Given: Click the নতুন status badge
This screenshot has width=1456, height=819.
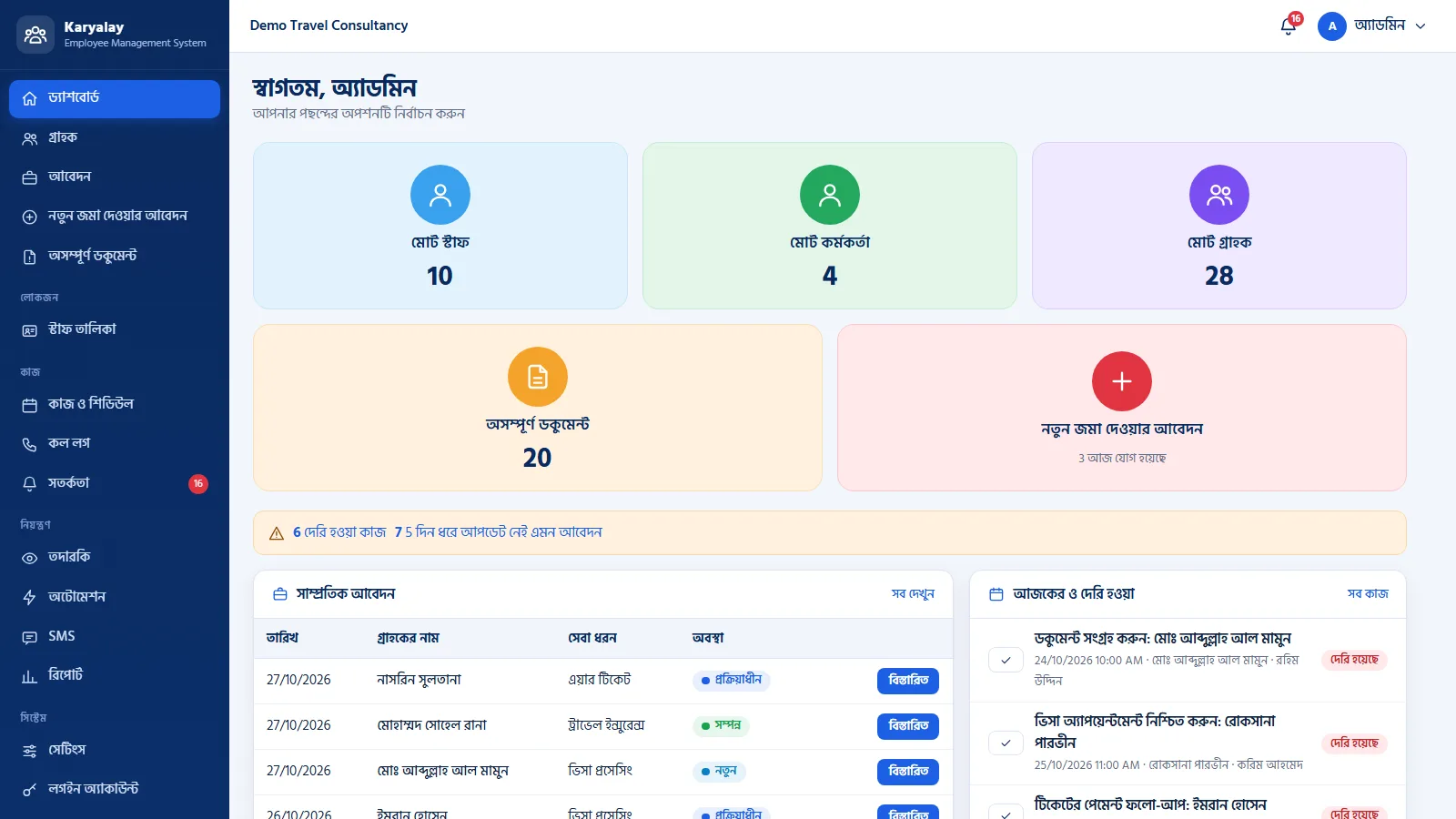Looking at the screenshot, I should click(719, 772).
